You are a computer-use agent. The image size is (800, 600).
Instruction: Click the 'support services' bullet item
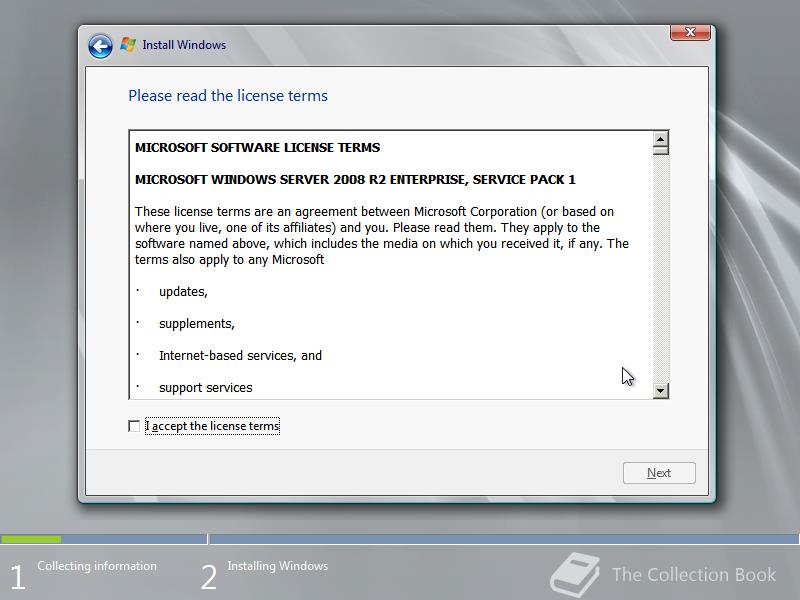206,388
